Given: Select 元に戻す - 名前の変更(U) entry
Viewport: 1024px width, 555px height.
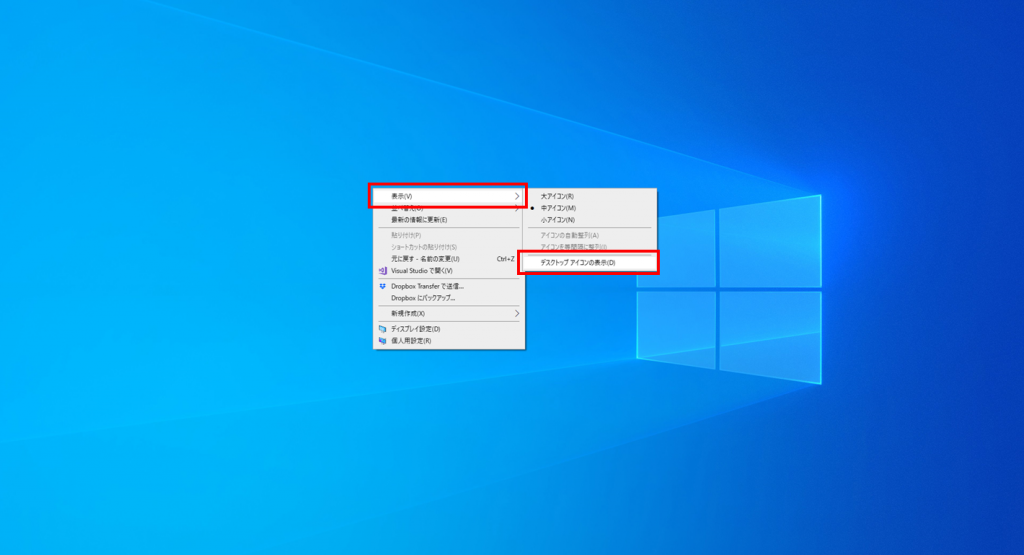Looking at the screenshot, I should [x=449, y=259].
